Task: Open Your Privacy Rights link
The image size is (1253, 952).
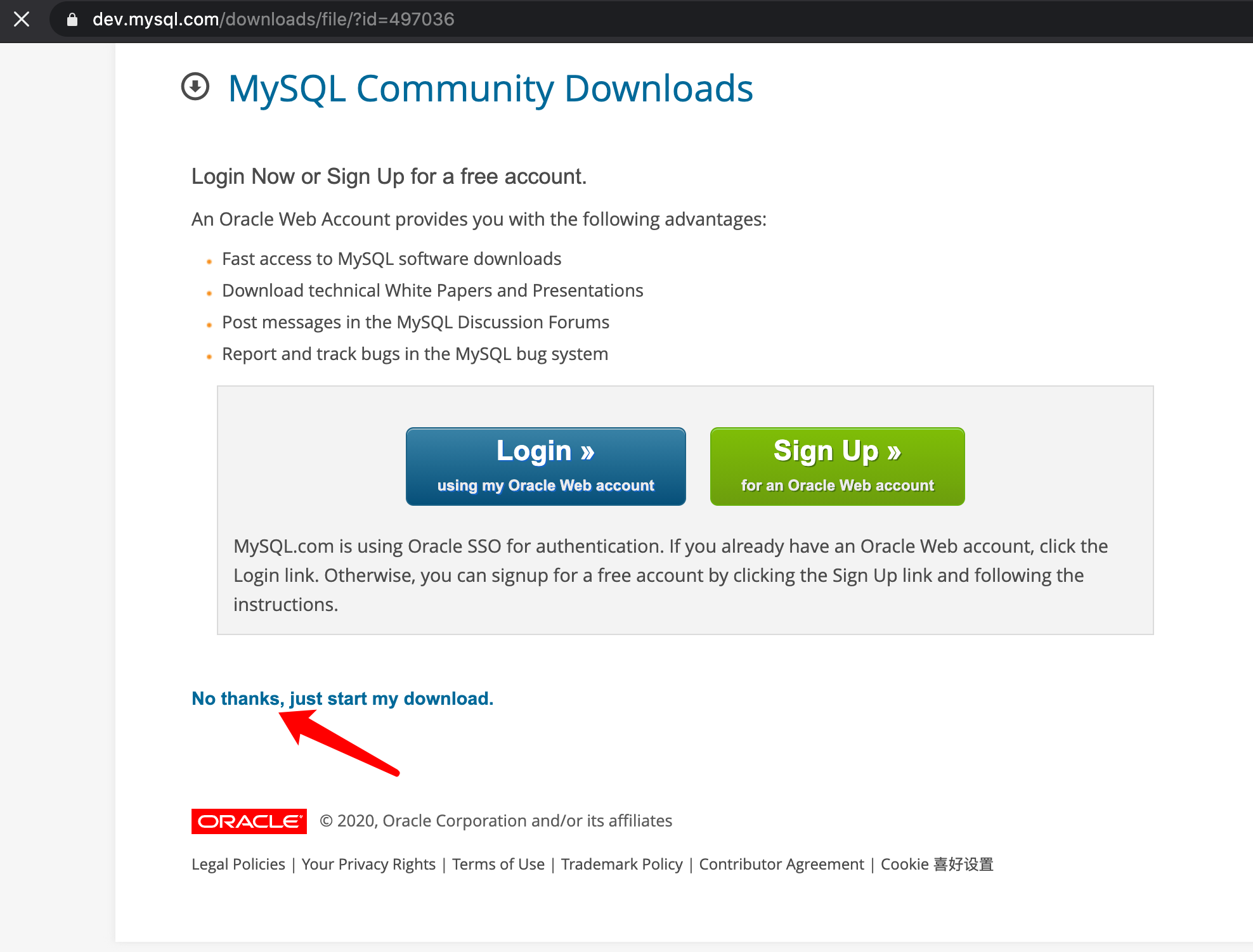Action: 368,865
